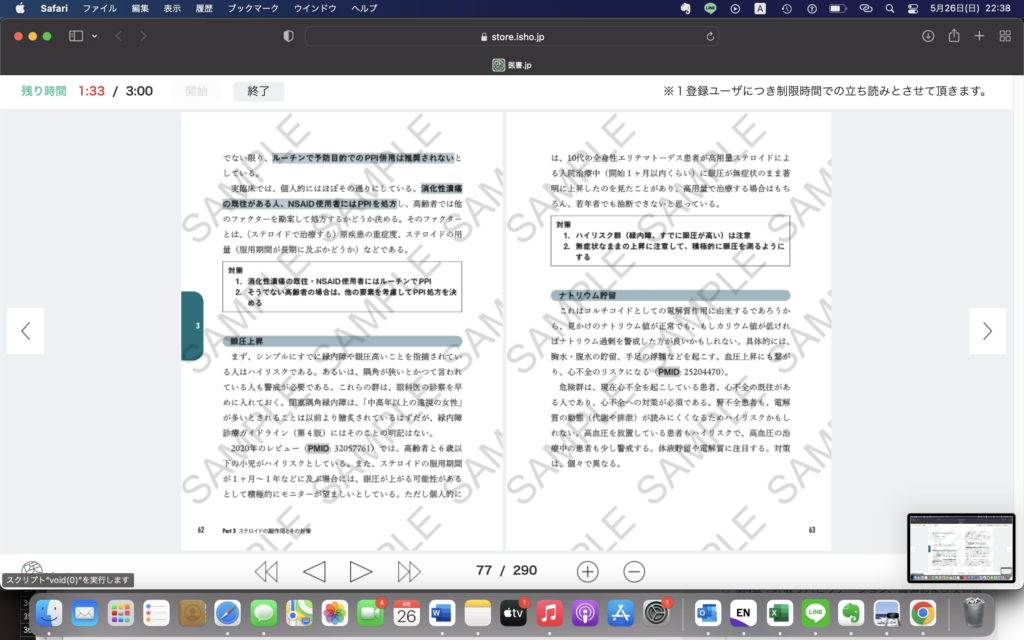Flip to next page using right-edge chevron

pos(987,331)
